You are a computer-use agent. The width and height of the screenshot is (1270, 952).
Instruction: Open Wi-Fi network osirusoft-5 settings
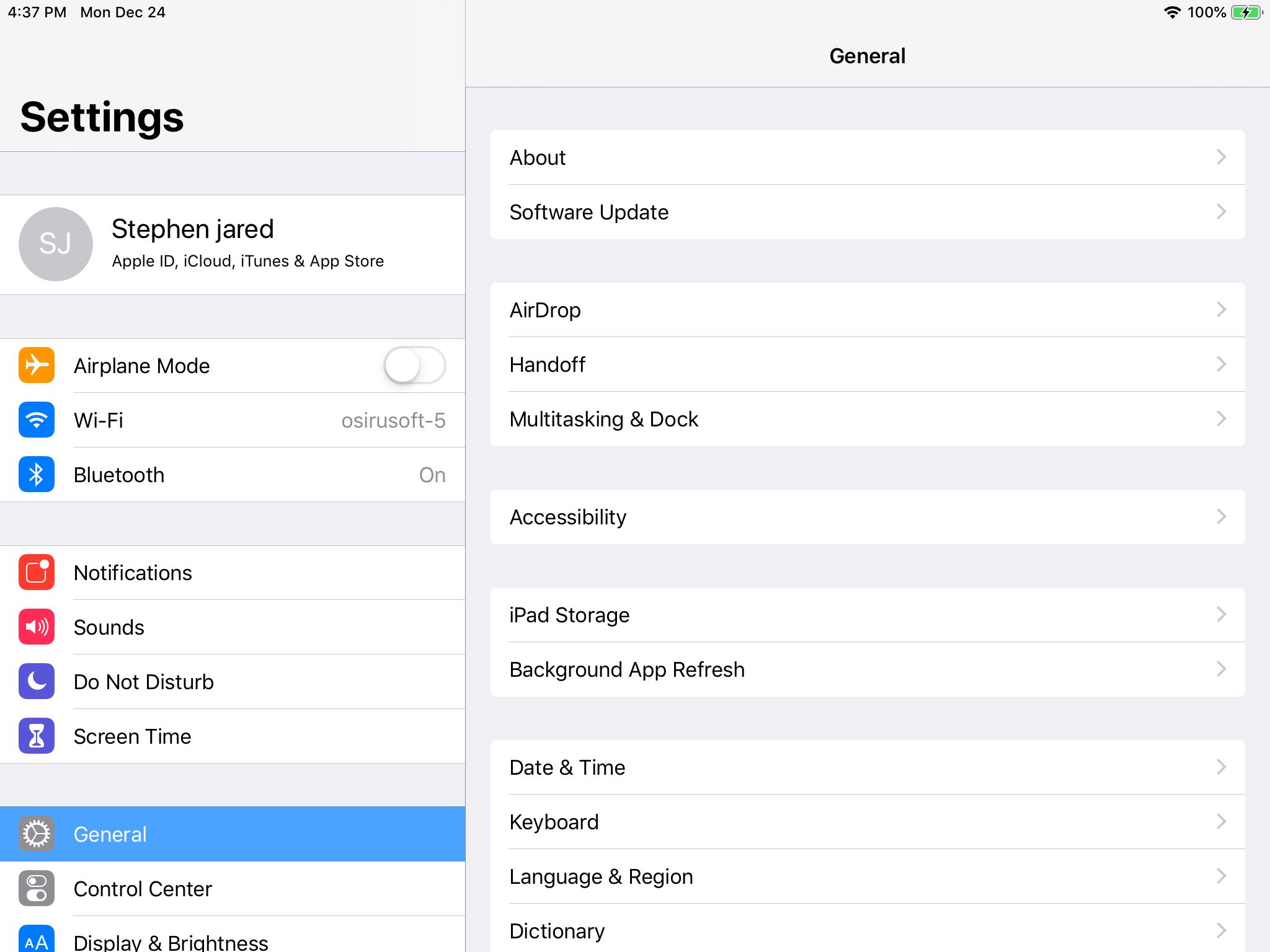coord(233,420)
